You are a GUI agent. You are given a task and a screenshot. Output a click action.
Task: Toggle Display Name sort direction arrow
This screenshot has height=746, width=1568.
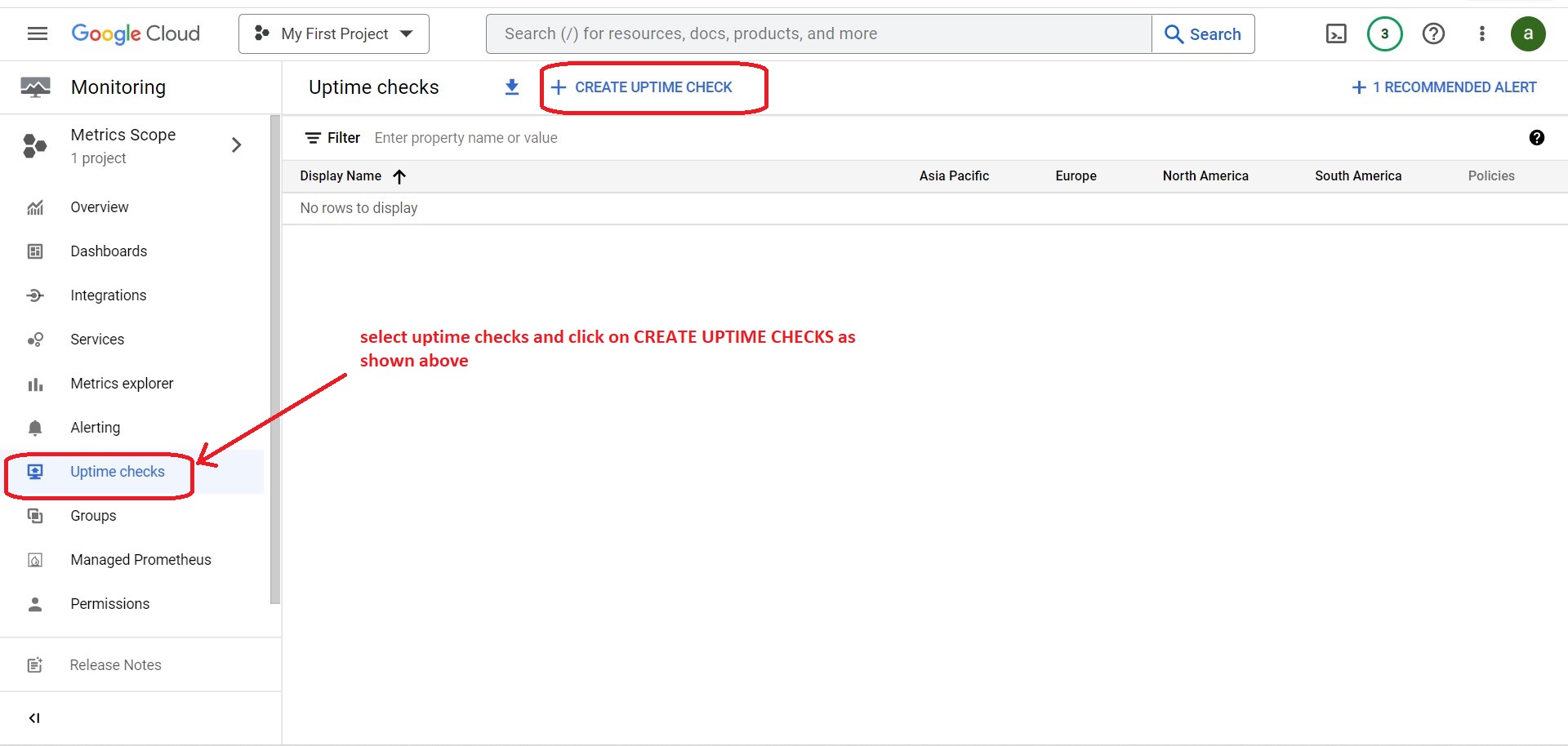coord(399,176)
